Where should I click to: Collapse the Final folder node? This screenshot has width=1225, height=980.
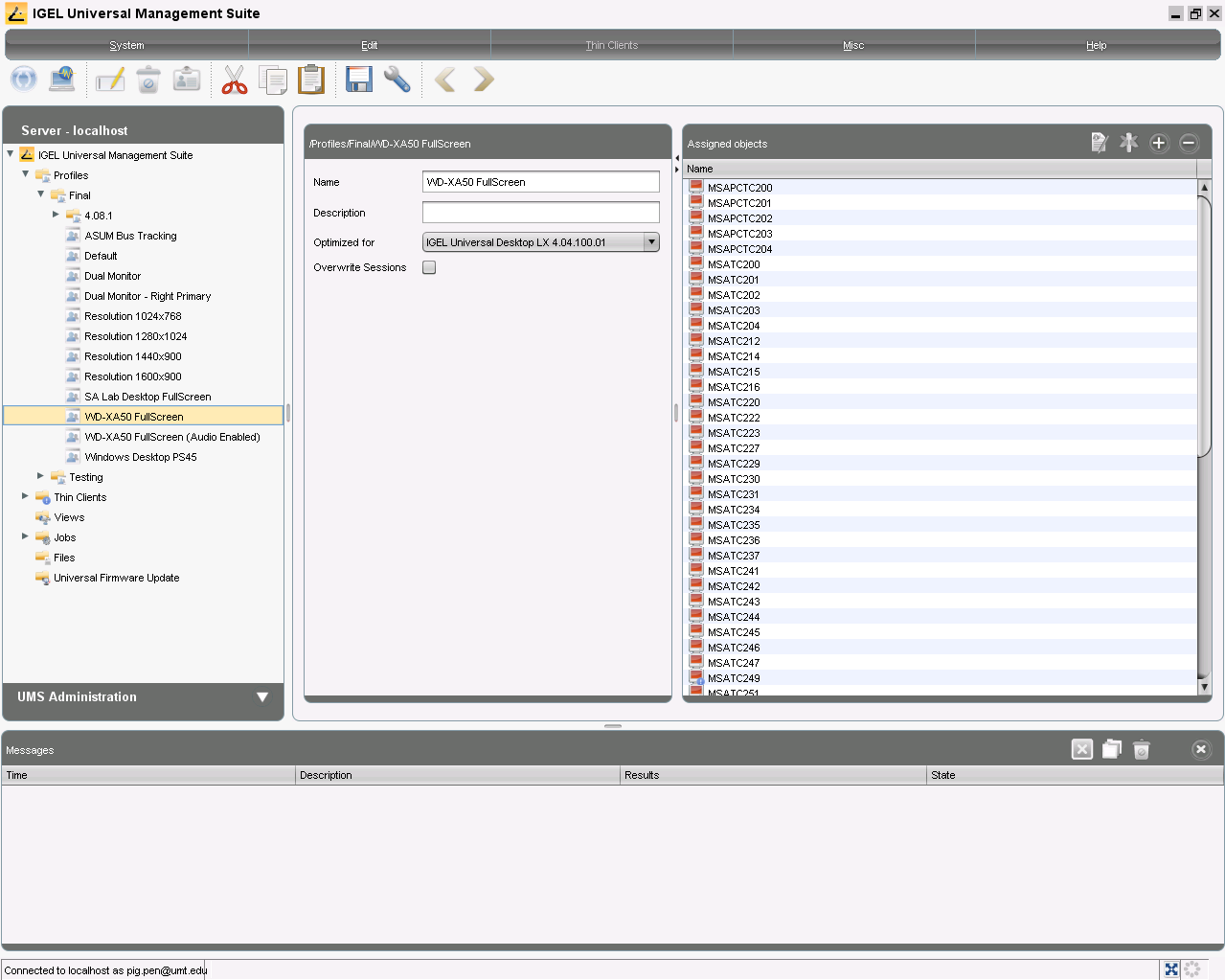coord(41,194)
